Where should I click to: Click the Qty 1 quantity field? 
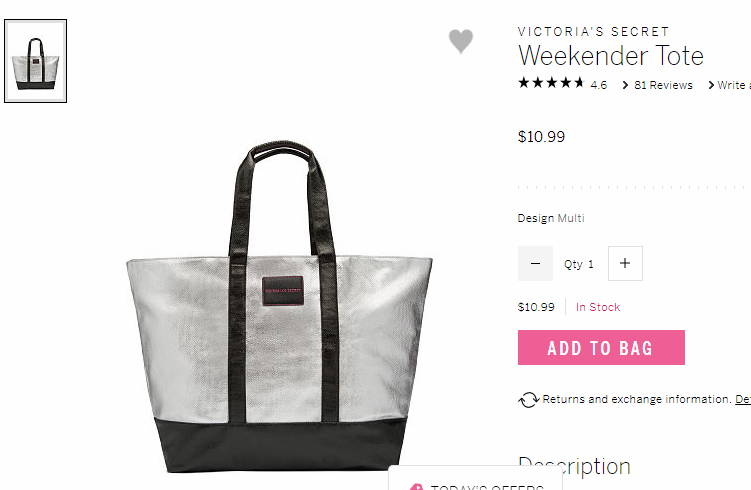coord(579,264)
